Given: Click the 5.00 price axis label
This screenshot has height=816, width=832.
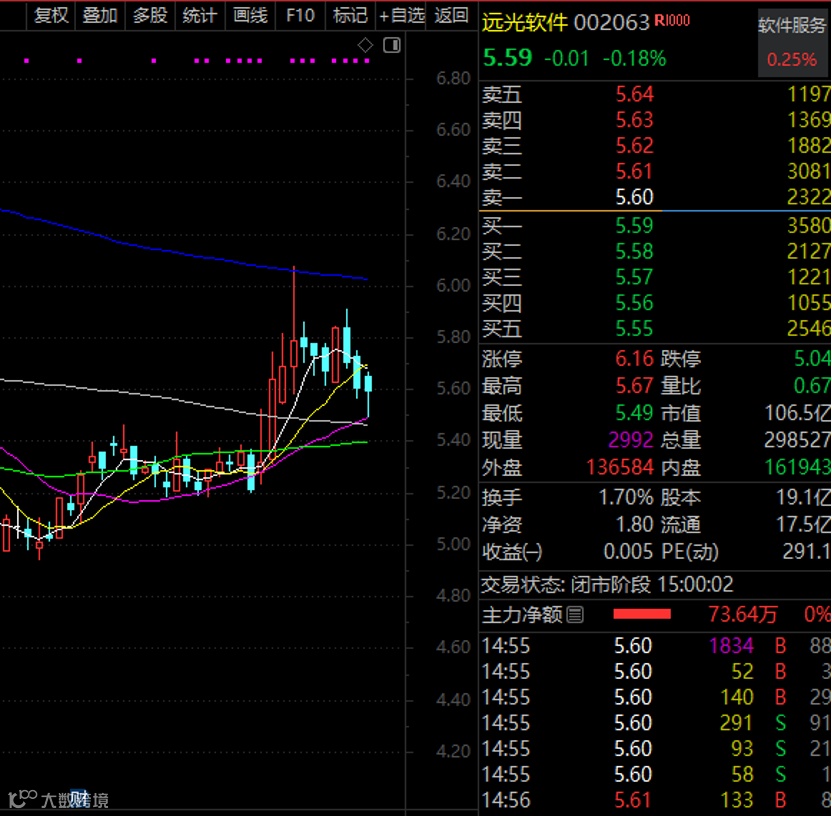Looking at the screenshot, I should (453, 544).
